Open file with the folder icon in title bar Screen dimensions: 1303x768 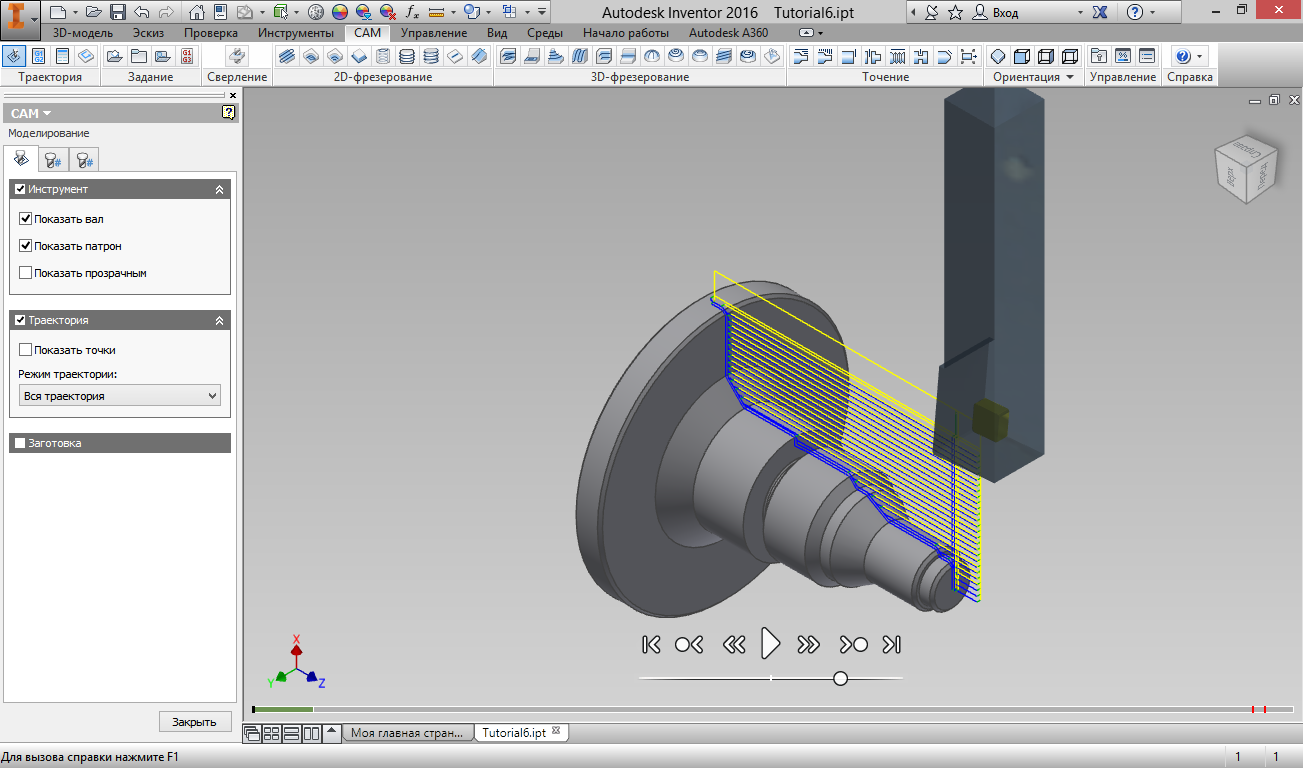[93, 13]
